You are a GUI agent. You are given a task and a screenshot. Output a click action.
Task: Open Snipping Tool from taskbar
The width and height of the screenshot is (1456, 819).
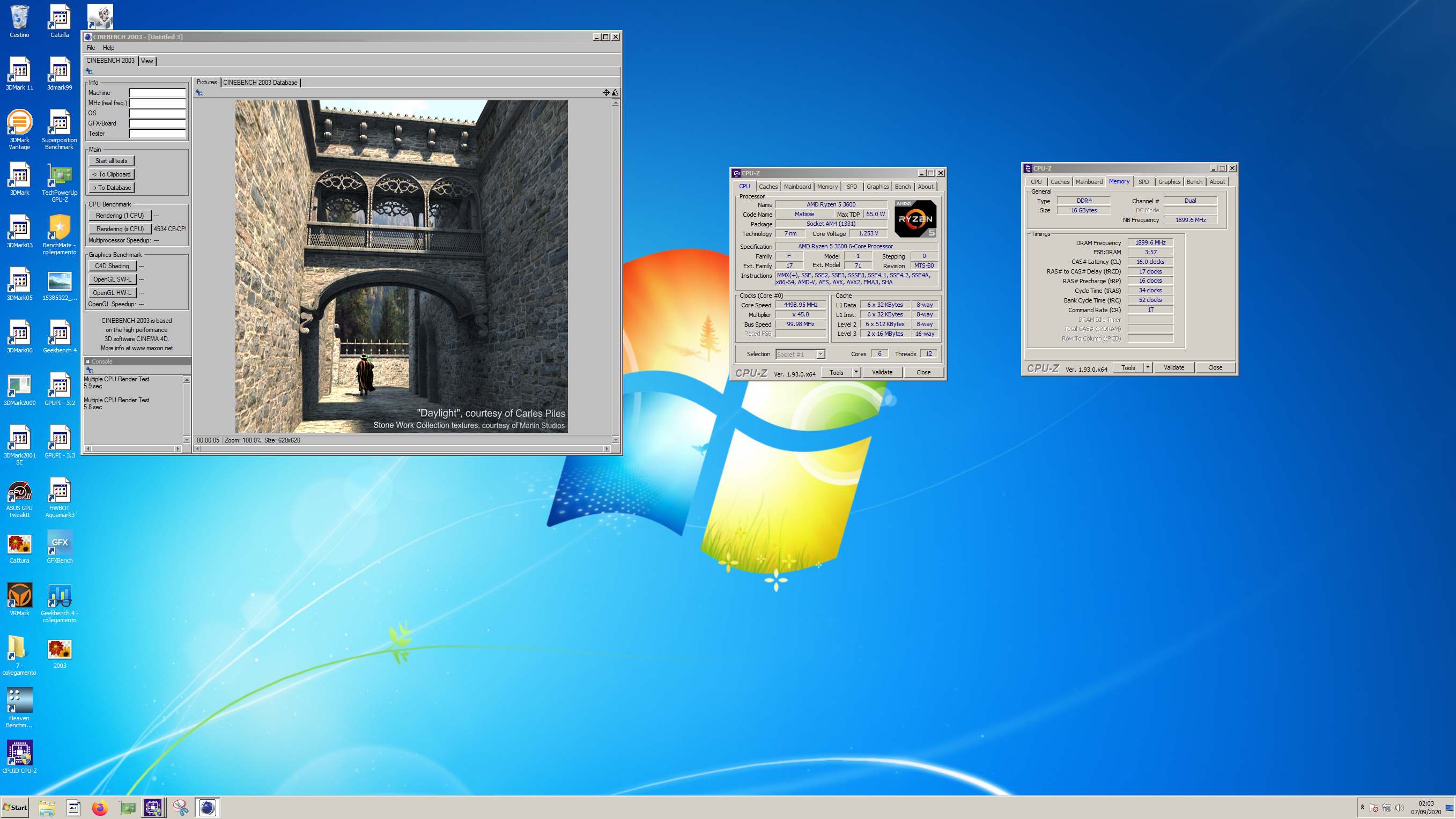(180, 808)
